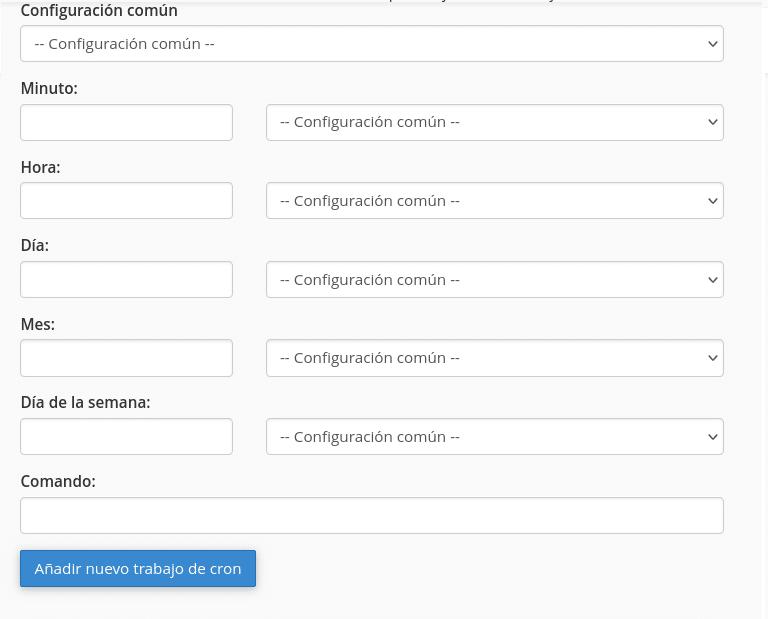Open the common settings dropdown beside Mes
The width and height of the screenshot is (768, 619).
pos(494,358)
